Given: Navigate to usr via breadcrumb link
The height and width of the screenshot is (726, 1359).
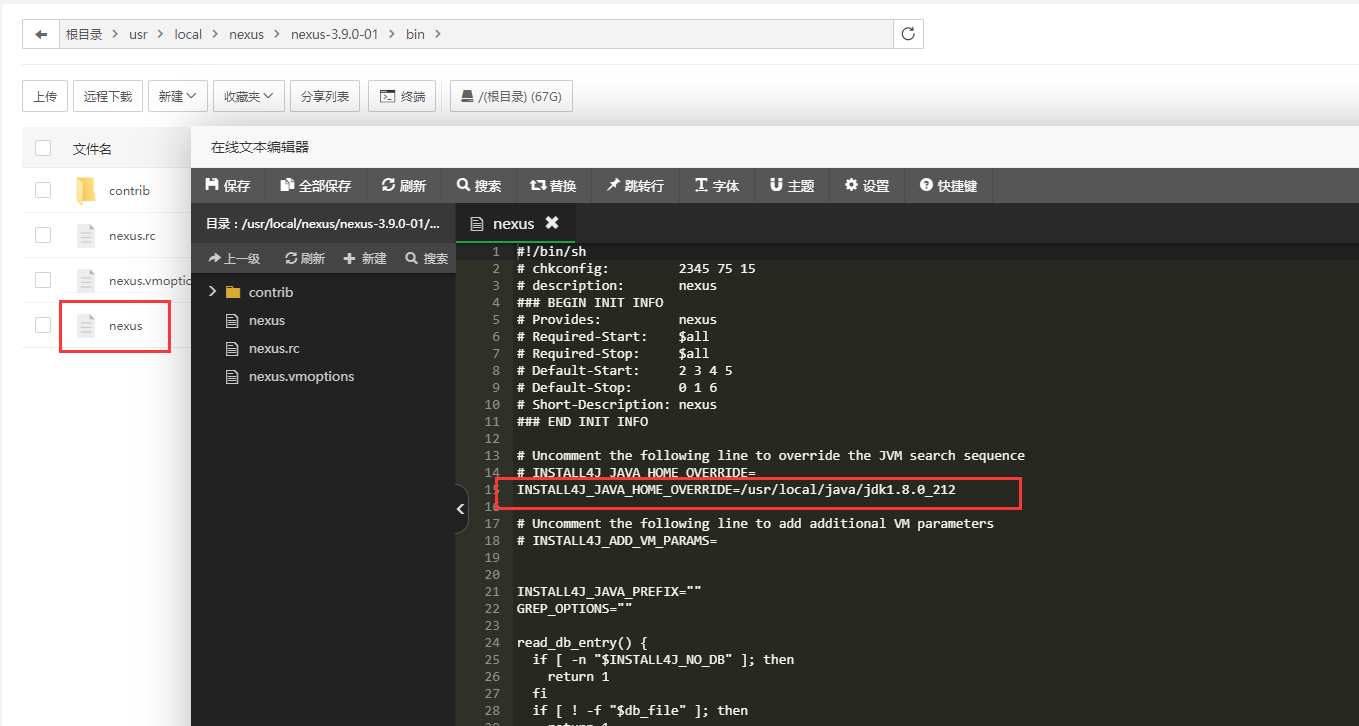Looking at the screenshot, I should tap(138, 33).
